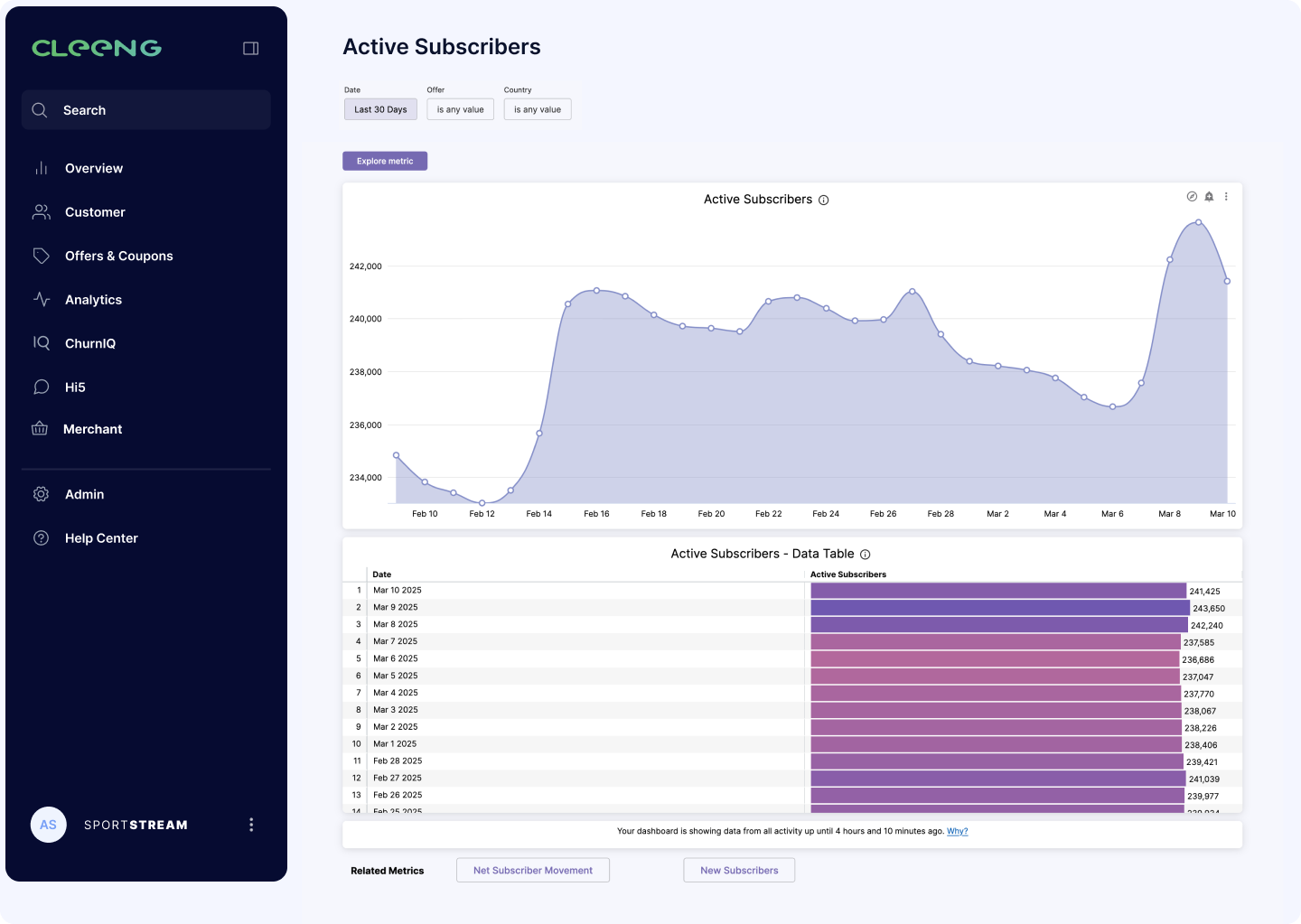
Task: Click the Data Table info icon
Action: [865, 555]
